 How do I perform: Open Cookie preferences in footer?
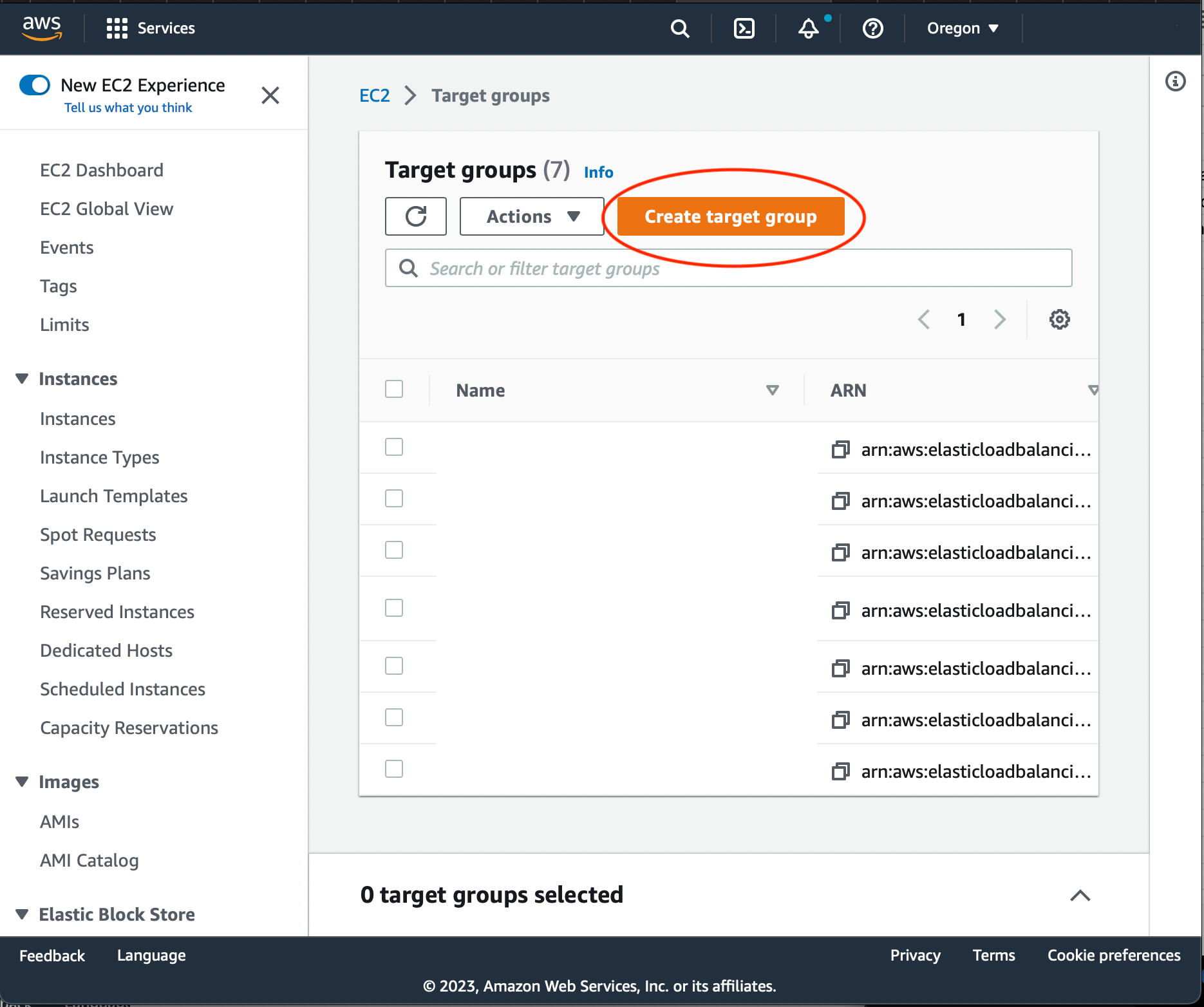click(x=1114, y=955)
